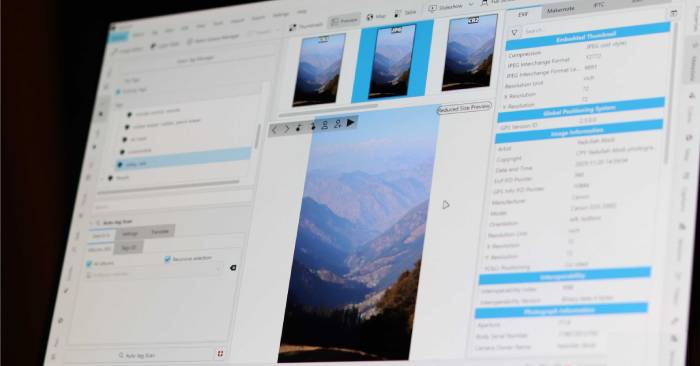Viewport: 700px width, 366px height.
Task: Open the Export menu
Action: coord(258,18)
